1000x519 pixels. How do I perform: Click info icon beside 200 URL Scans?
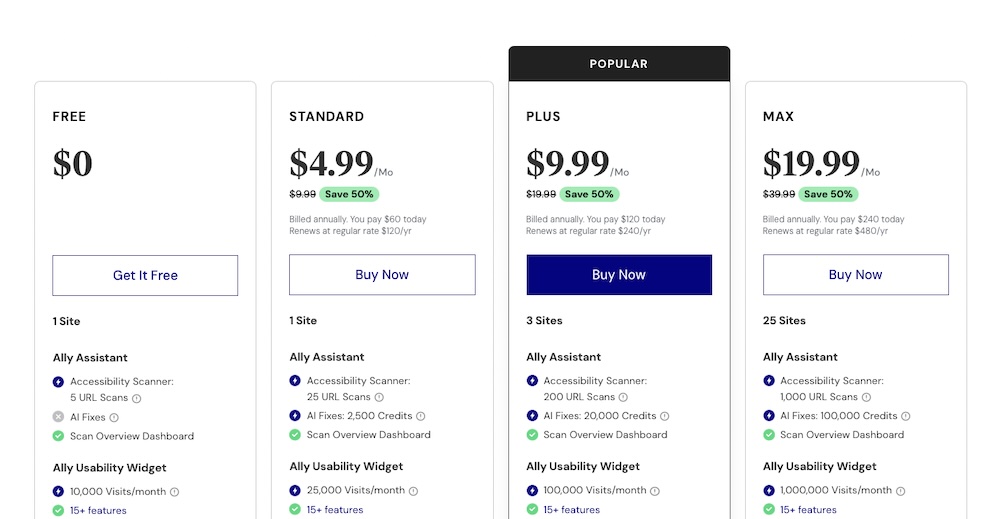[x=621, y=397]
